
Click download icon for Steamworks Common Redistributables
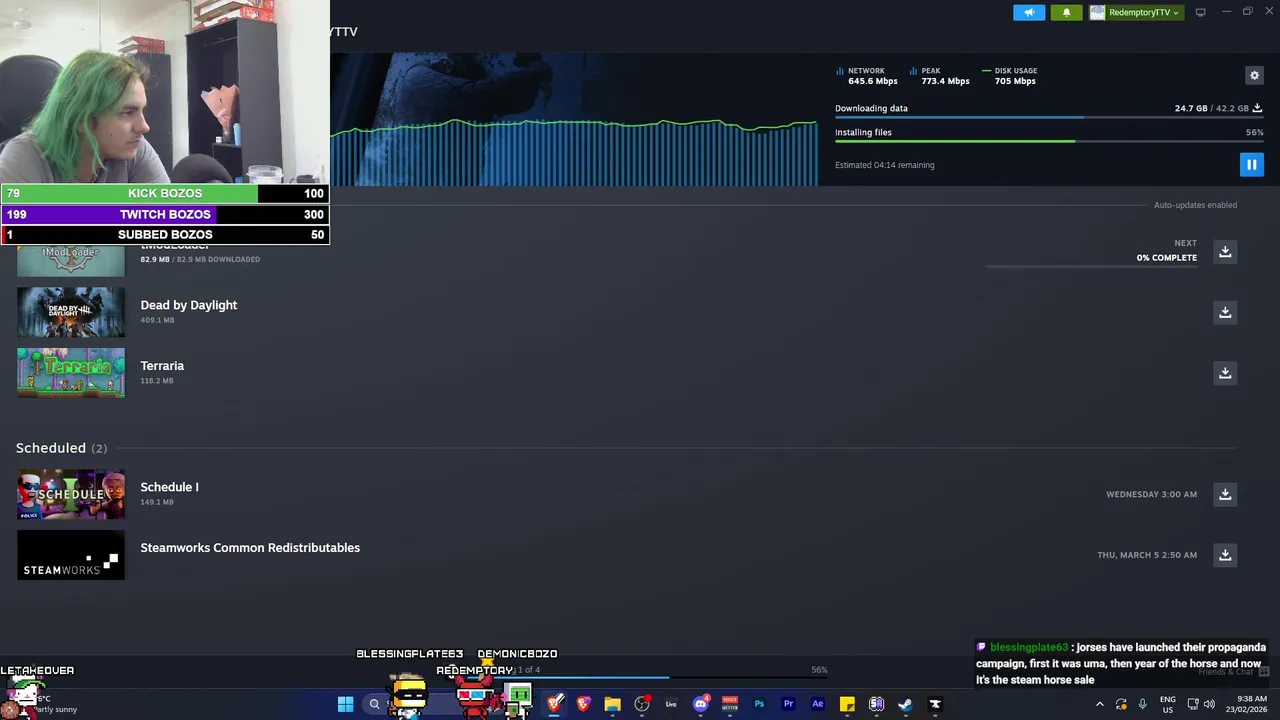point(1225,555)
